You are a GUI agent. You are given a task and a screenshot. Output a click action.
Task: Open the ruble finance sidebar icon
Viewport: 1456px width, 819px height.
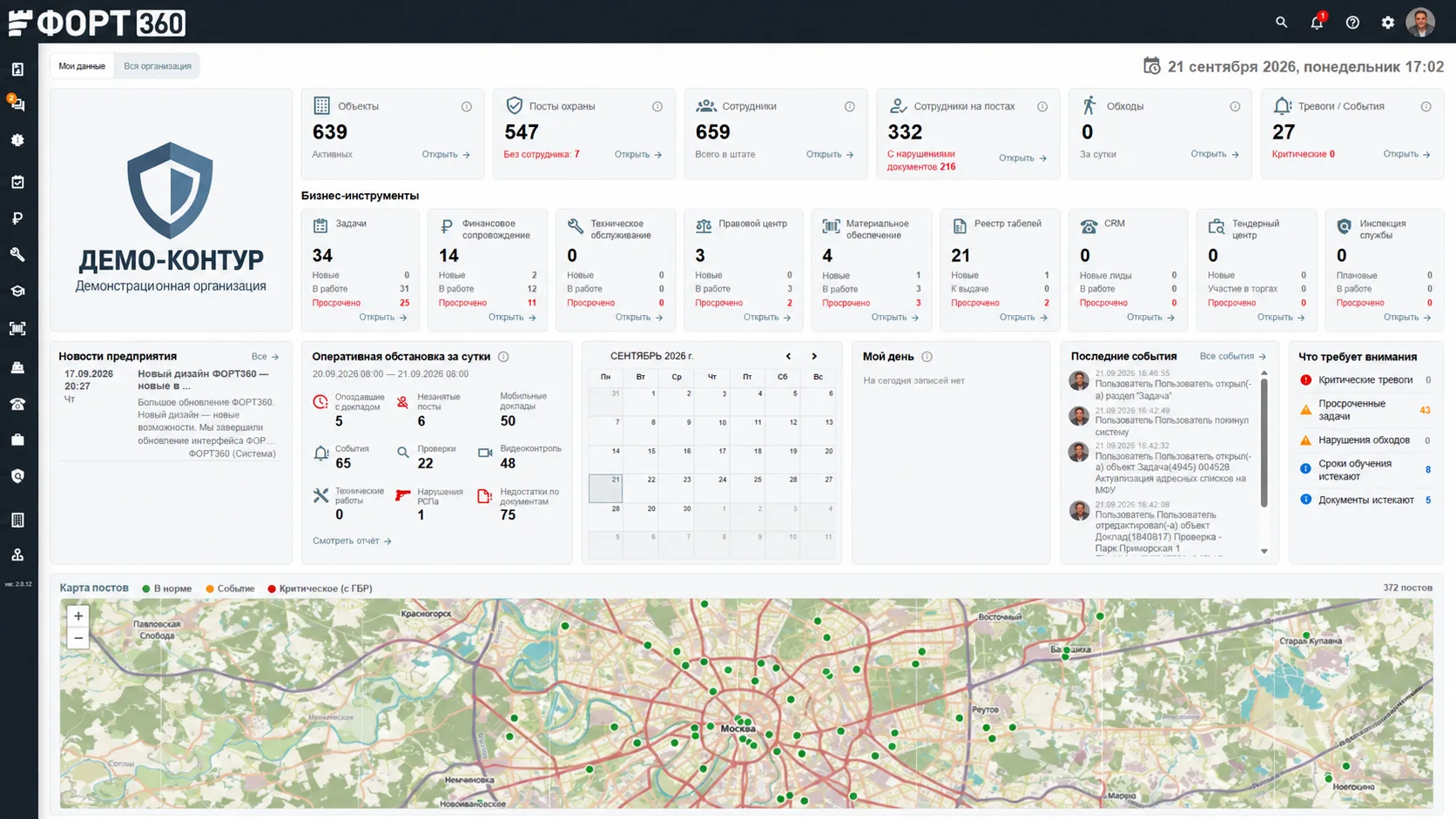(17, 218)
